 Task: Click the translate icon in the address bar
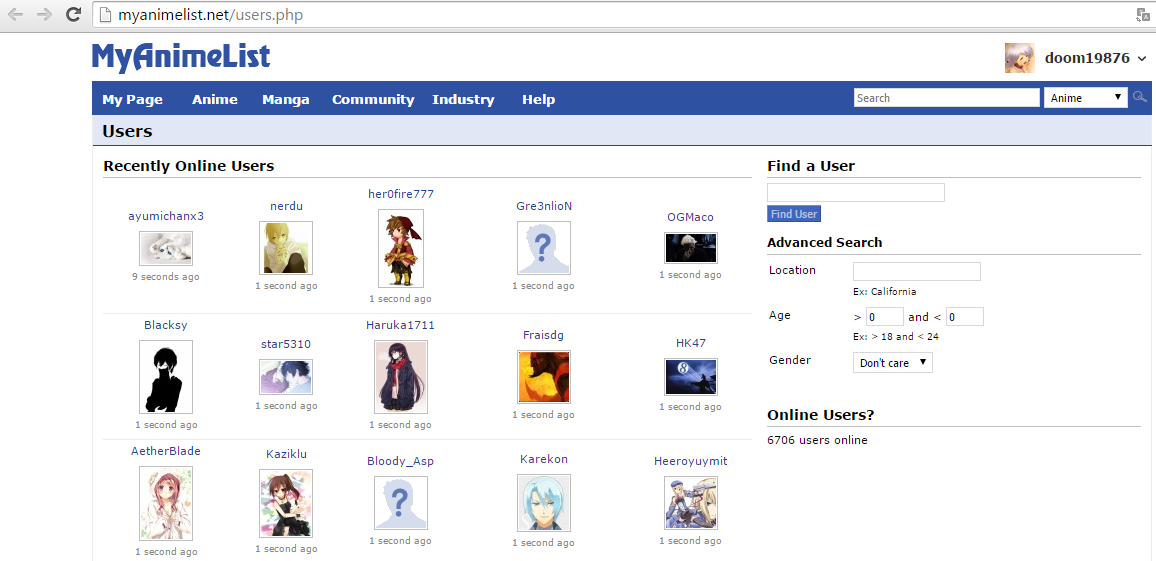1142,14
